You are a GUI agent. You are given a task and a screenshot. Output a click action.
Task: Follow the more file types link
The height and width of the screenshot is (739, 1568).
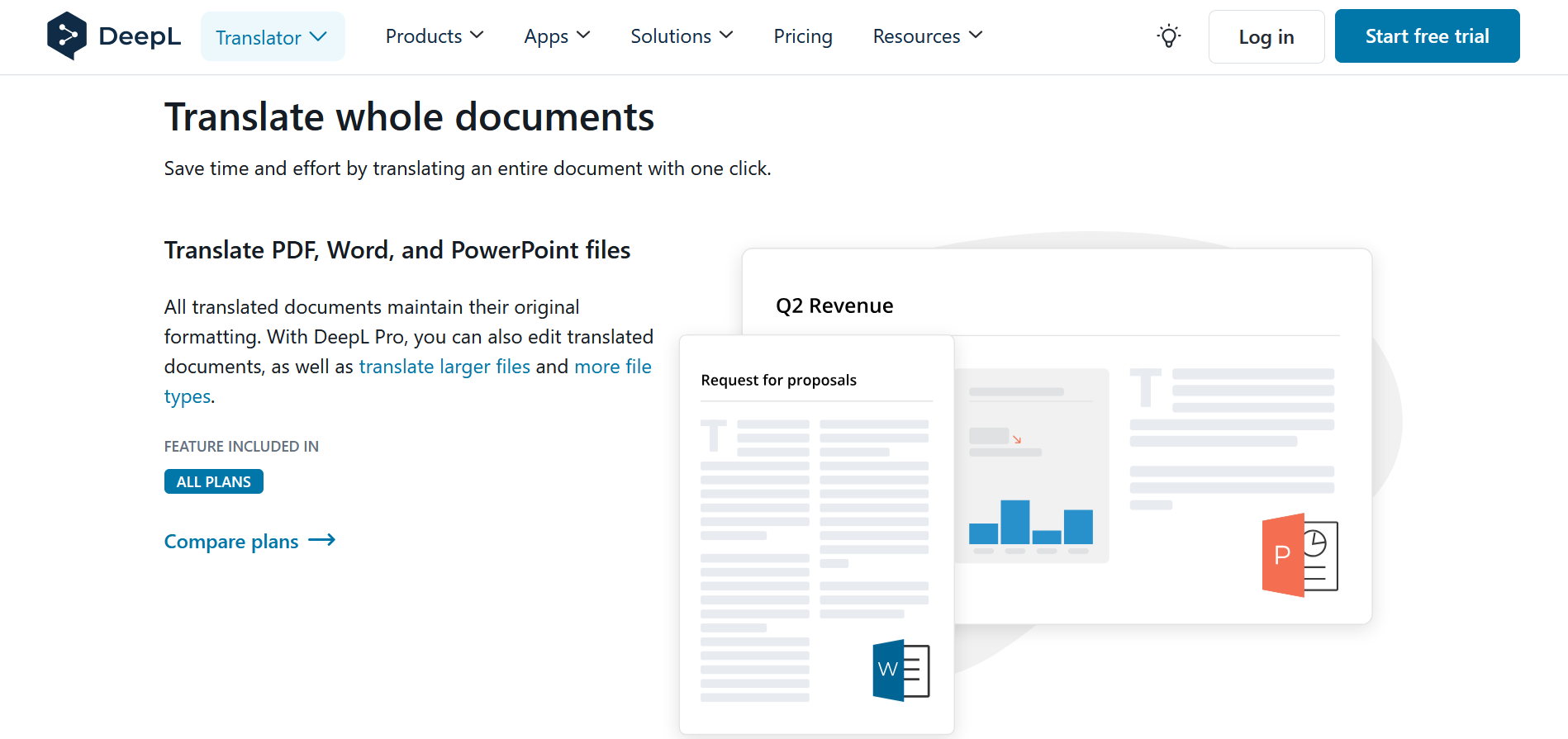click(408, 381)
